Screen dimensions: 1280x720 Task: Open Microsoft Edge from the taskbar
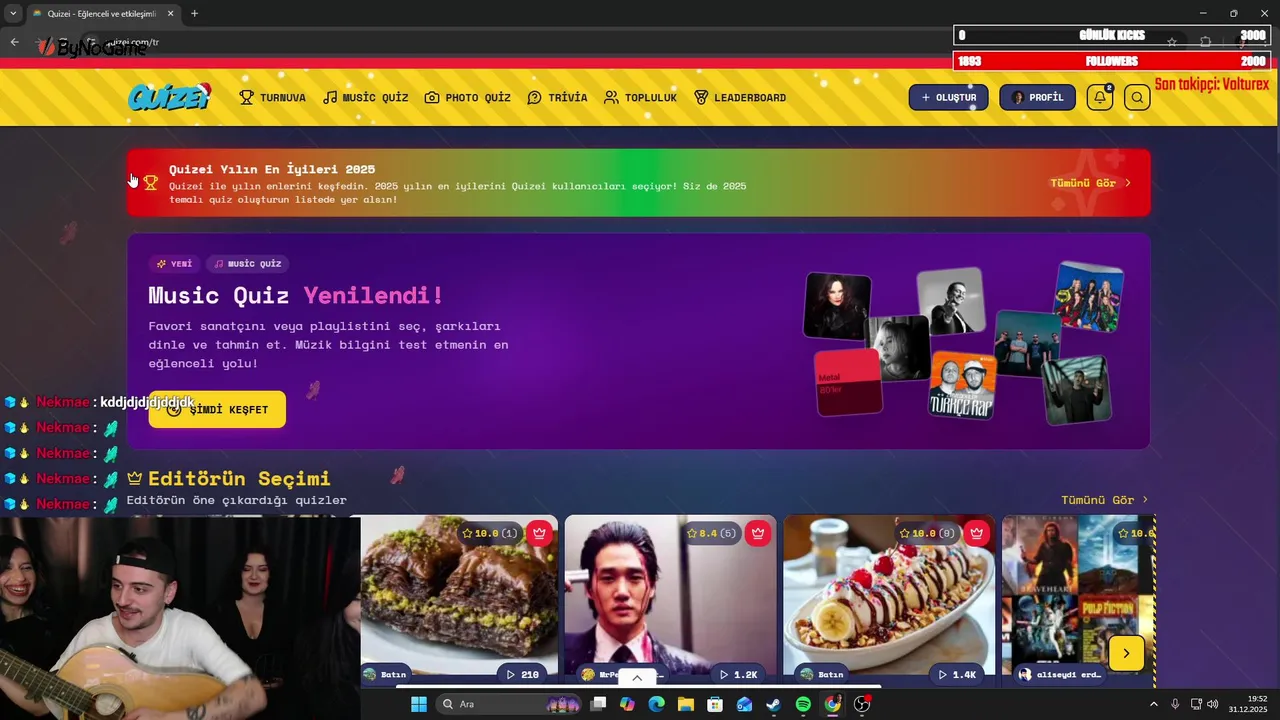656,704
